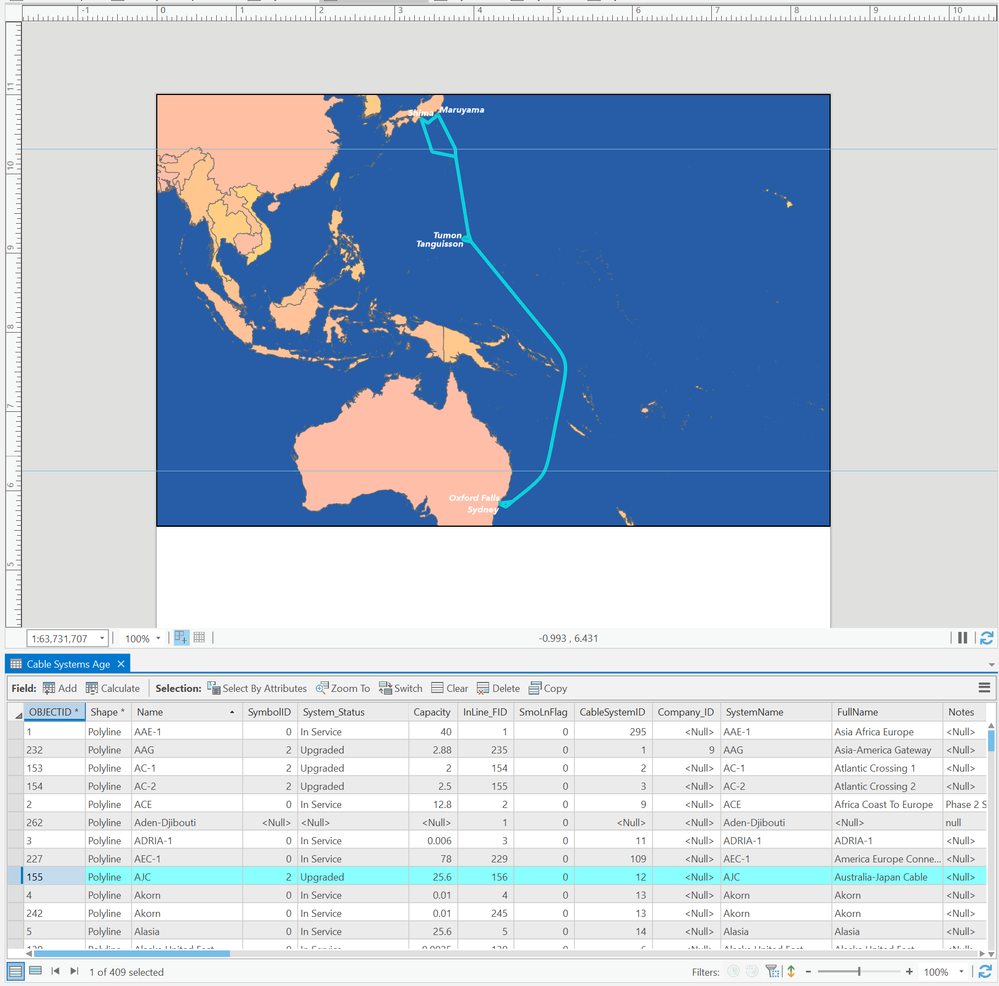Click the System_Status column header
This screenshot has width=999, height=986.
tap(334, 712)
